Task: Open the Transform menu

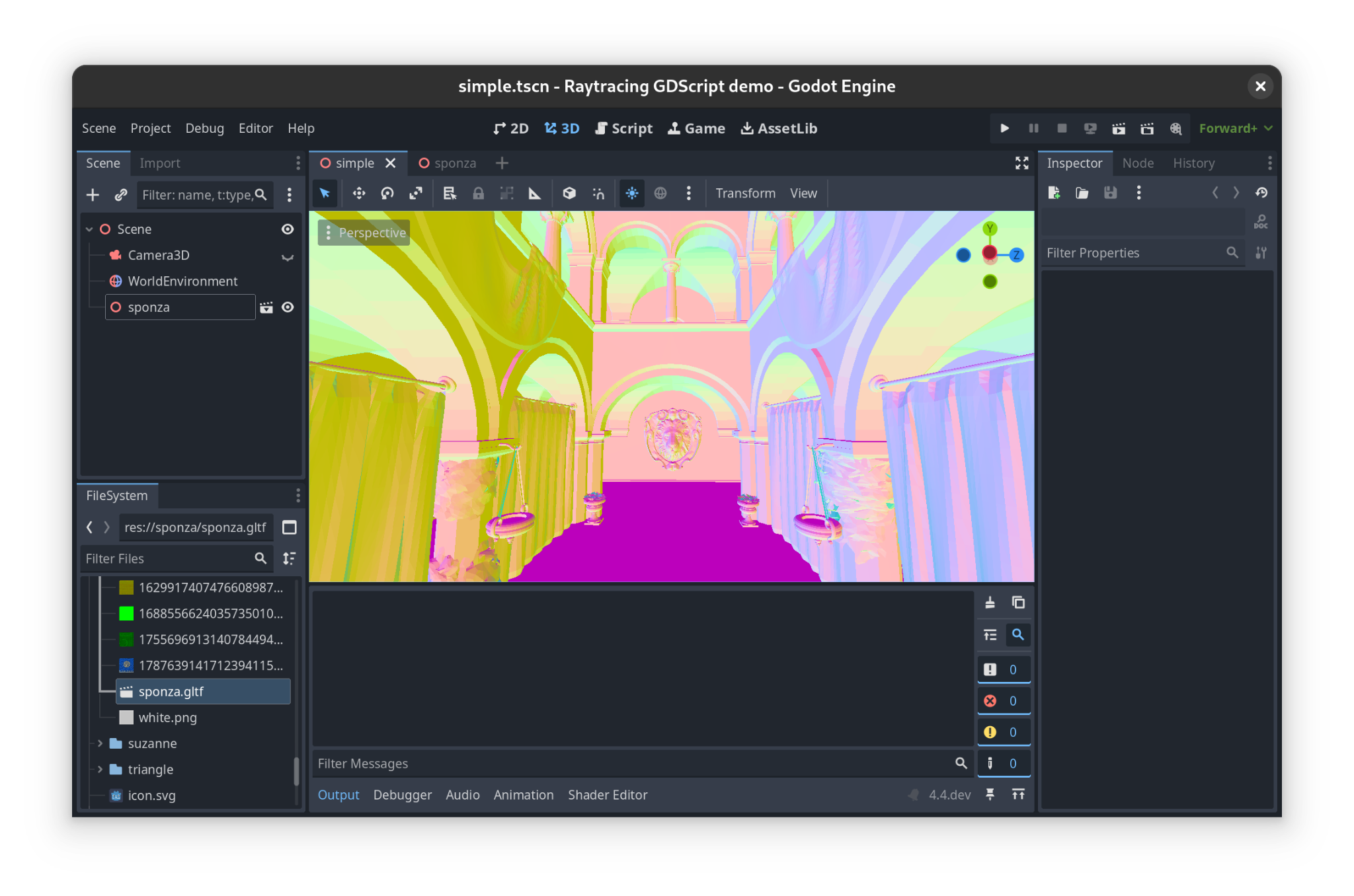Action: (x=745, y=194)
